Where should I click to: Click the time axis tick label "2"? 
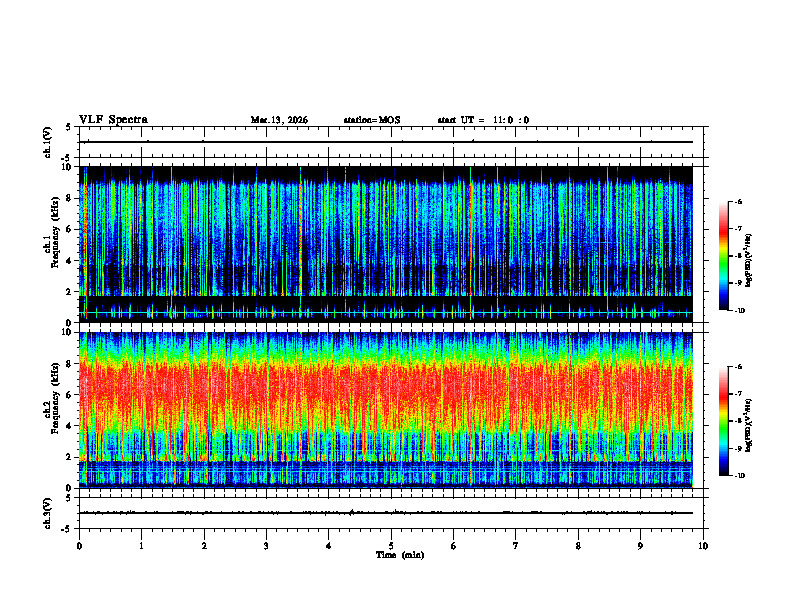204,546
